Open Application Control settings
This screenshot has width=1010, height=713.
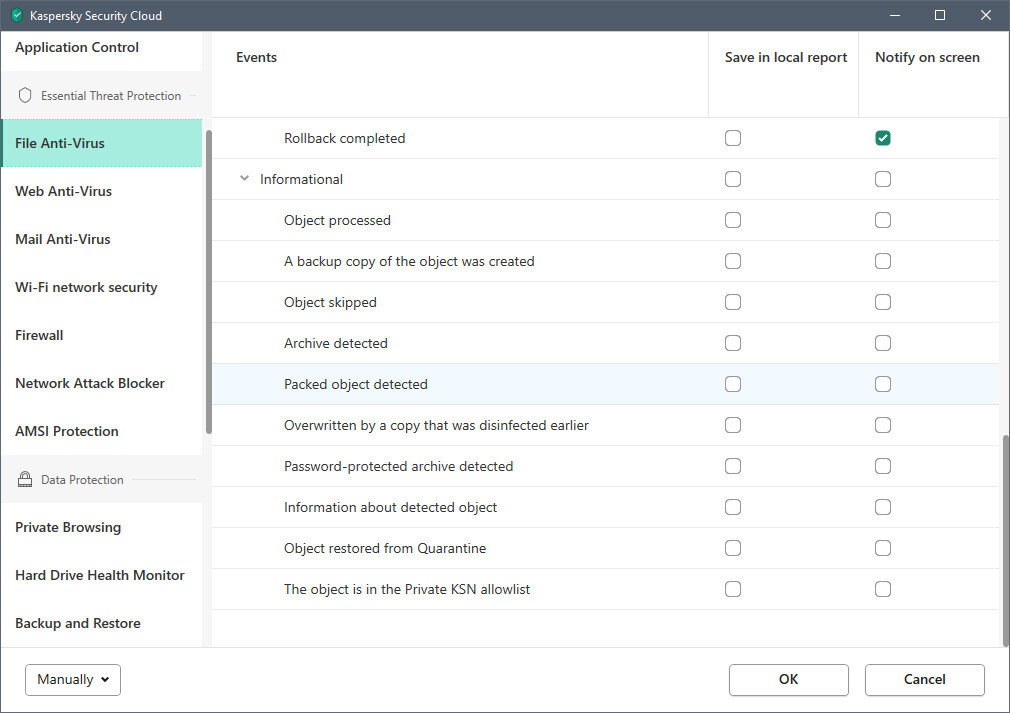pos(101,48)
